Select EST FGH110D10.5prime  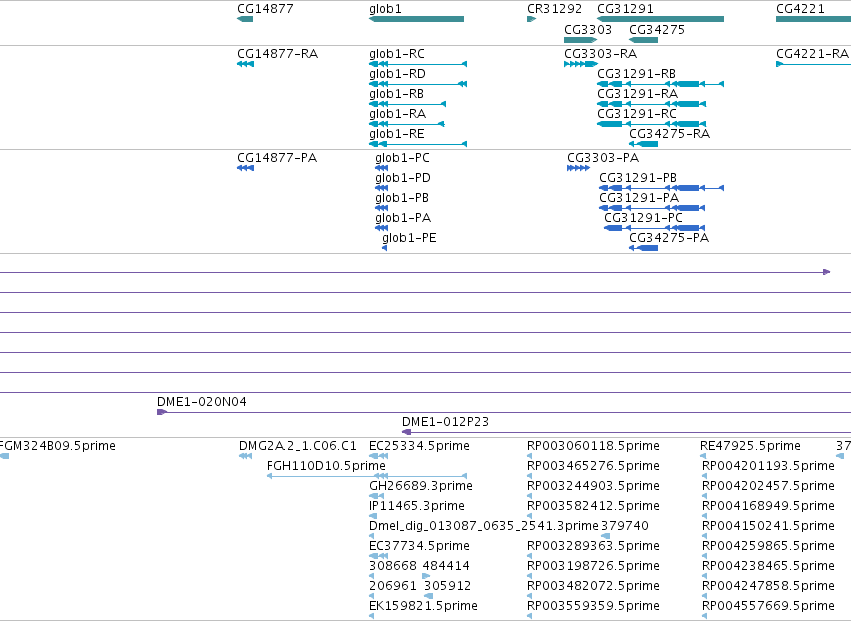(x=367, y=476)
